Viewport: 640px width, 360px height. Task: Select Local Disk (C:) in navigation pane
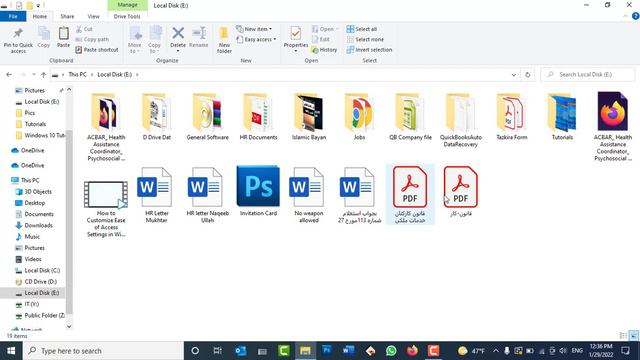pos(42,271)
